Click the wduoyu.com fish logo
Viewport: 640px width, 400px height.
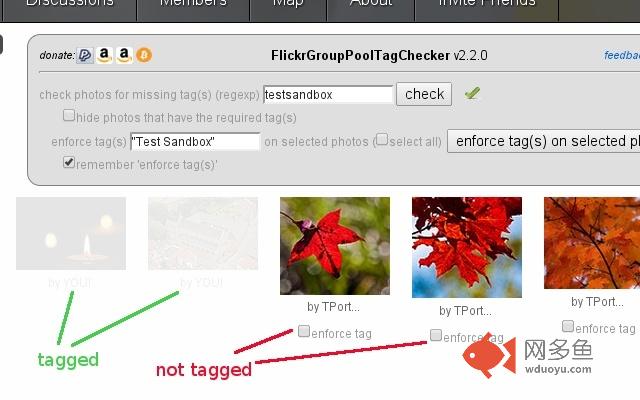coord(489,356)
